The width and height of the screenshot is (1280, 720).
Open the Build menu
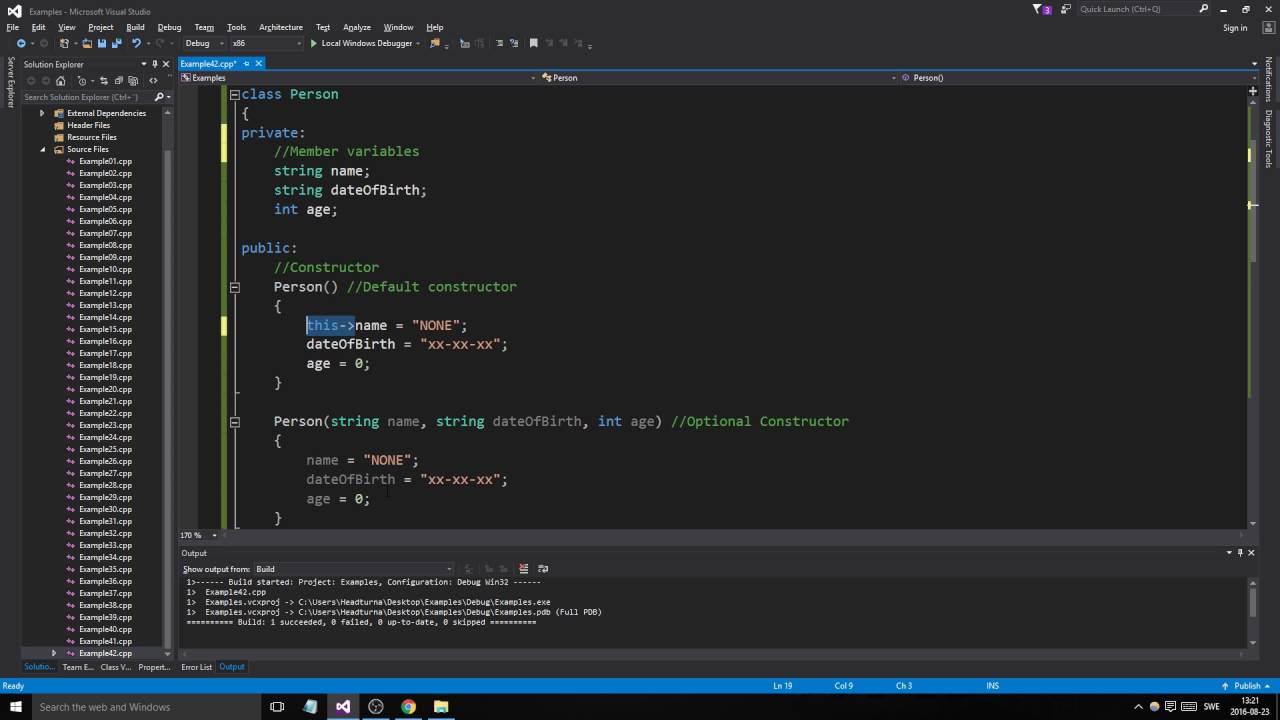[x=135, y=27]
